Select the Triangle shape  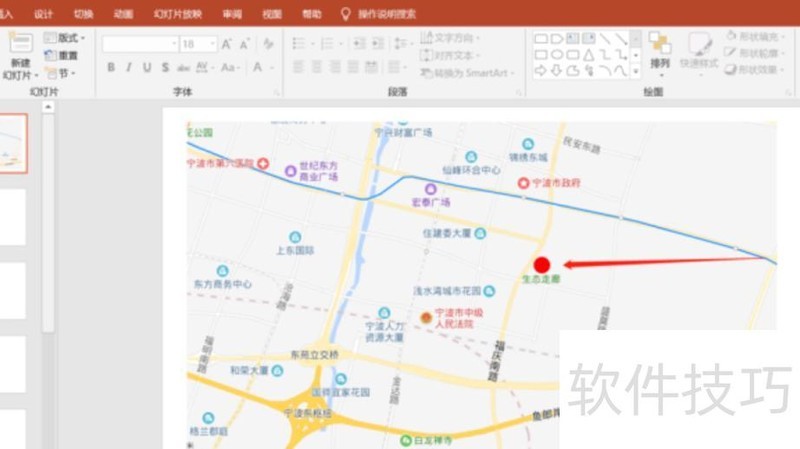(x=589, y=55)
